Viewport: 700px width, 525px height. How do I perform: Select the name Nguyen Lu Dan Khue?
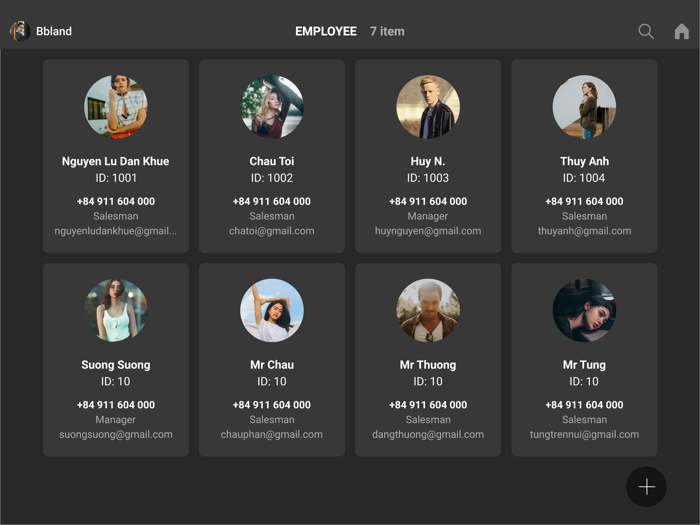click(x=116, y=161)
